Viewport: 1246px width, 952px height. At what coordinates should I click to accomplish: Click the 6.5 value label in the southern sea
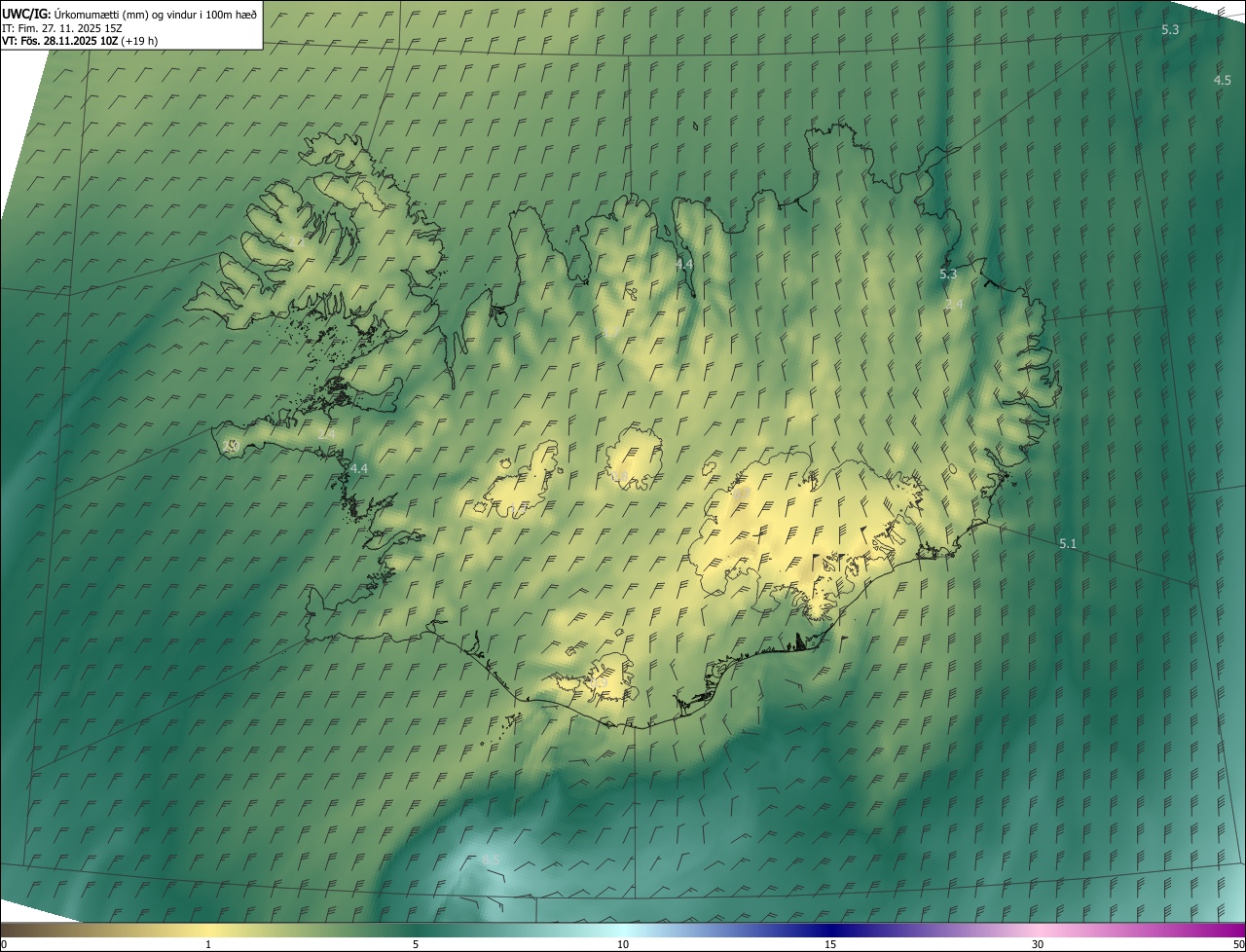coord(491,860)
